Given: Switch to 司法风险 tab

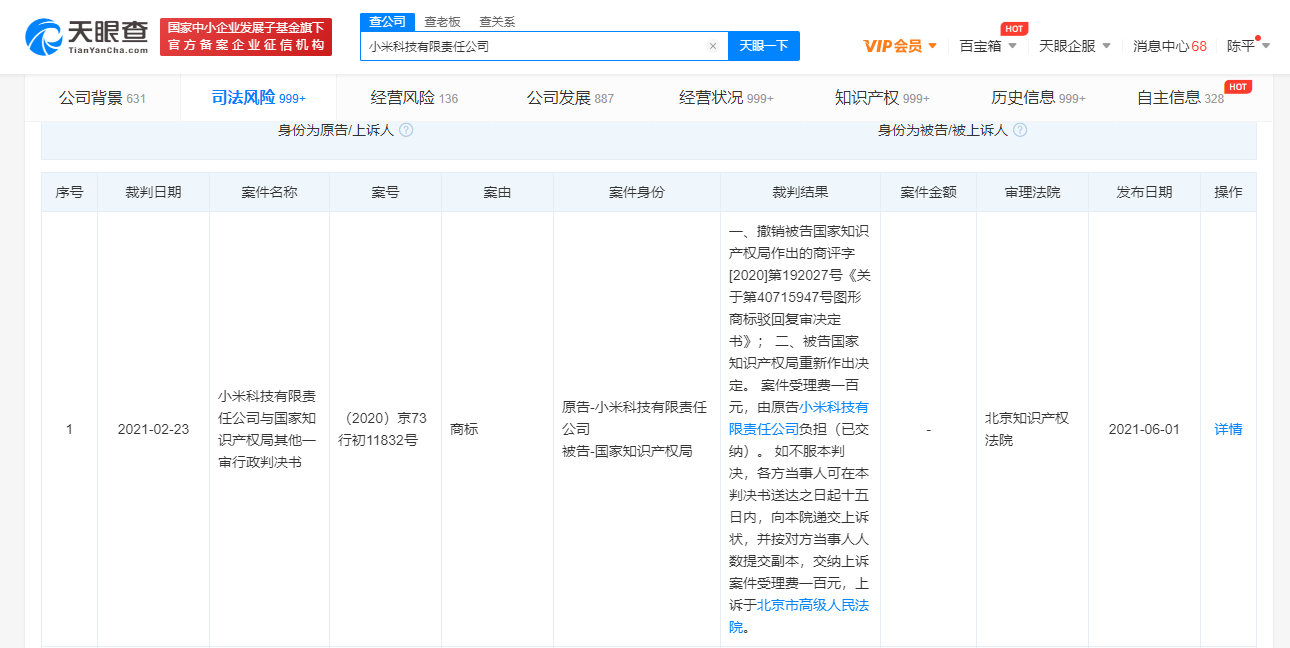Looking at the screenshot, I should pos(258,98).
